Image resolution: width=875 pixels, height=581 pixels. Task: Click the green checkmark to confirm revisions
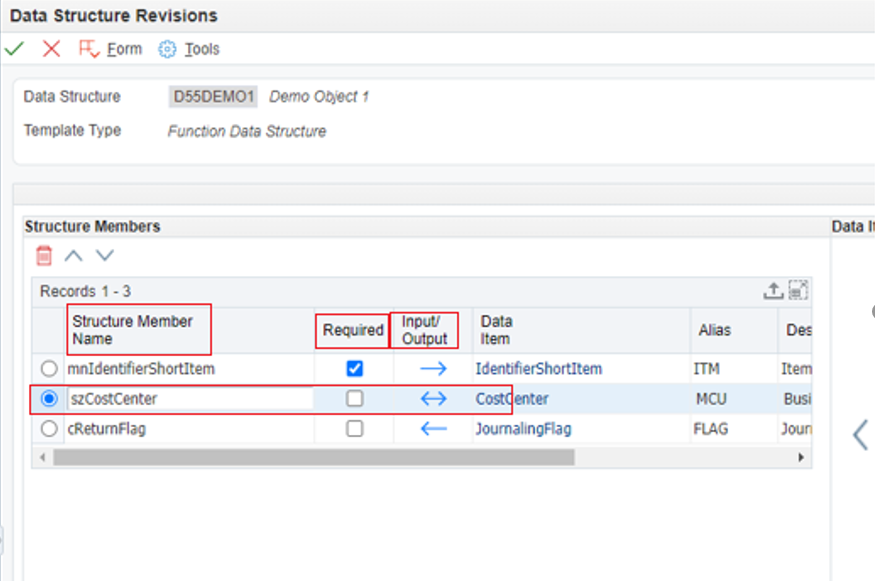tap(15, 47)
